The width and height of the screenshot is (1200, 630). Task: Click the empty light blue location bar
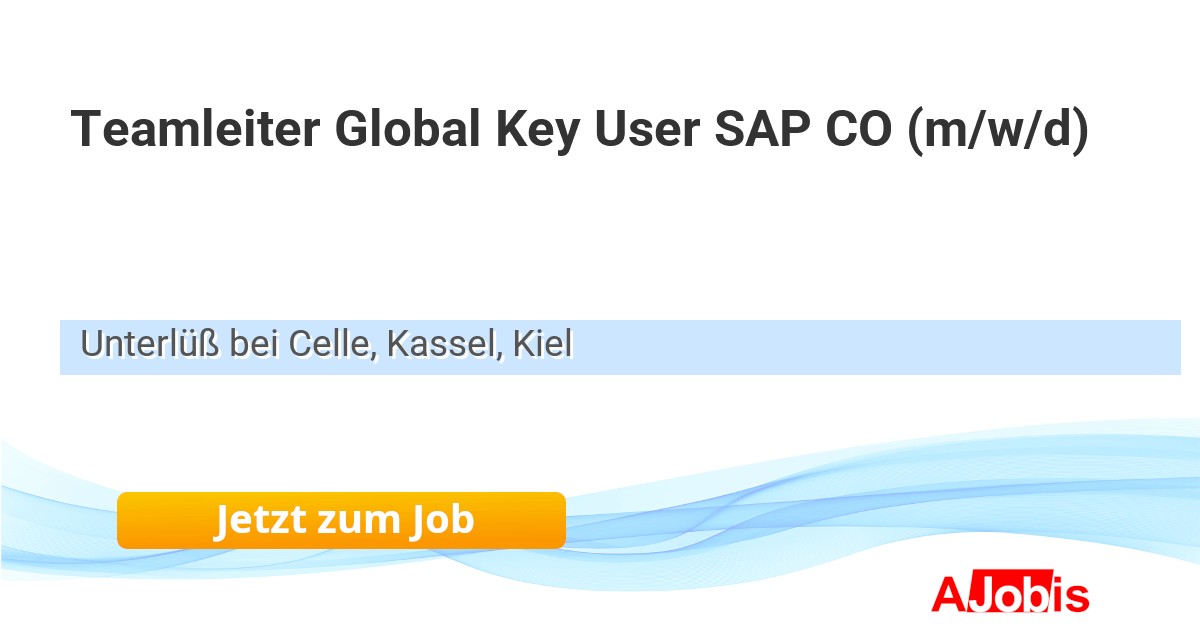880,347
